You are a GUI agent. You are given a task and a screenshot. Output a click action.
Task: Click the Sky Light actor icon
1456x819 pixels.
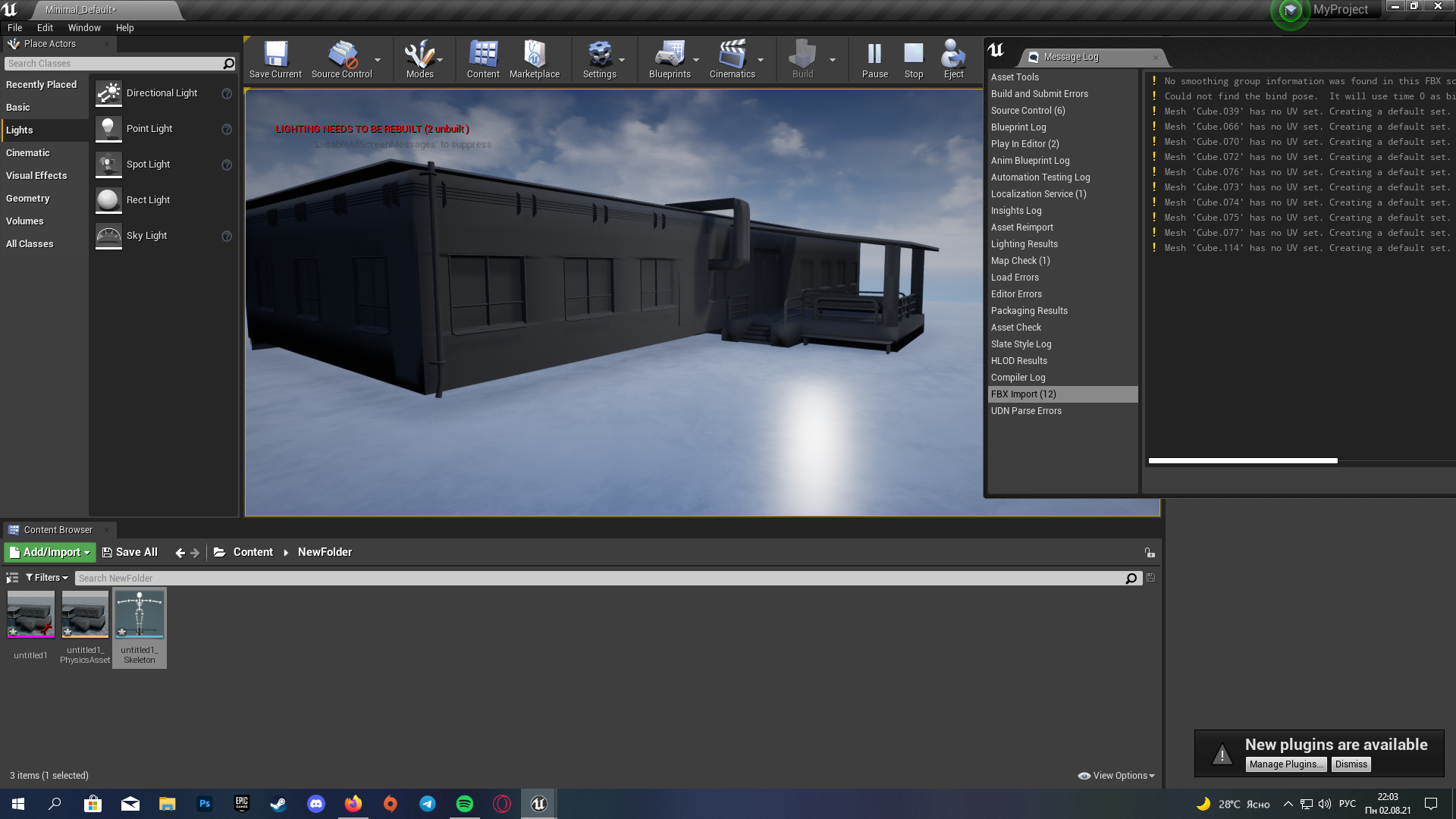pos(108,236)
